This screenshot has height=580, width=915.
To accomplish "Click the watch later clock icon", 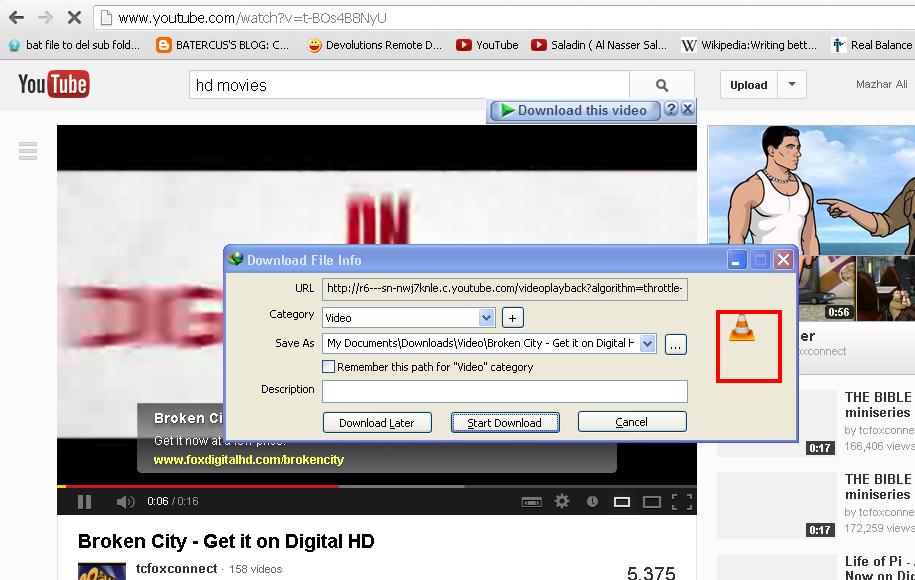I will [592, 501].
